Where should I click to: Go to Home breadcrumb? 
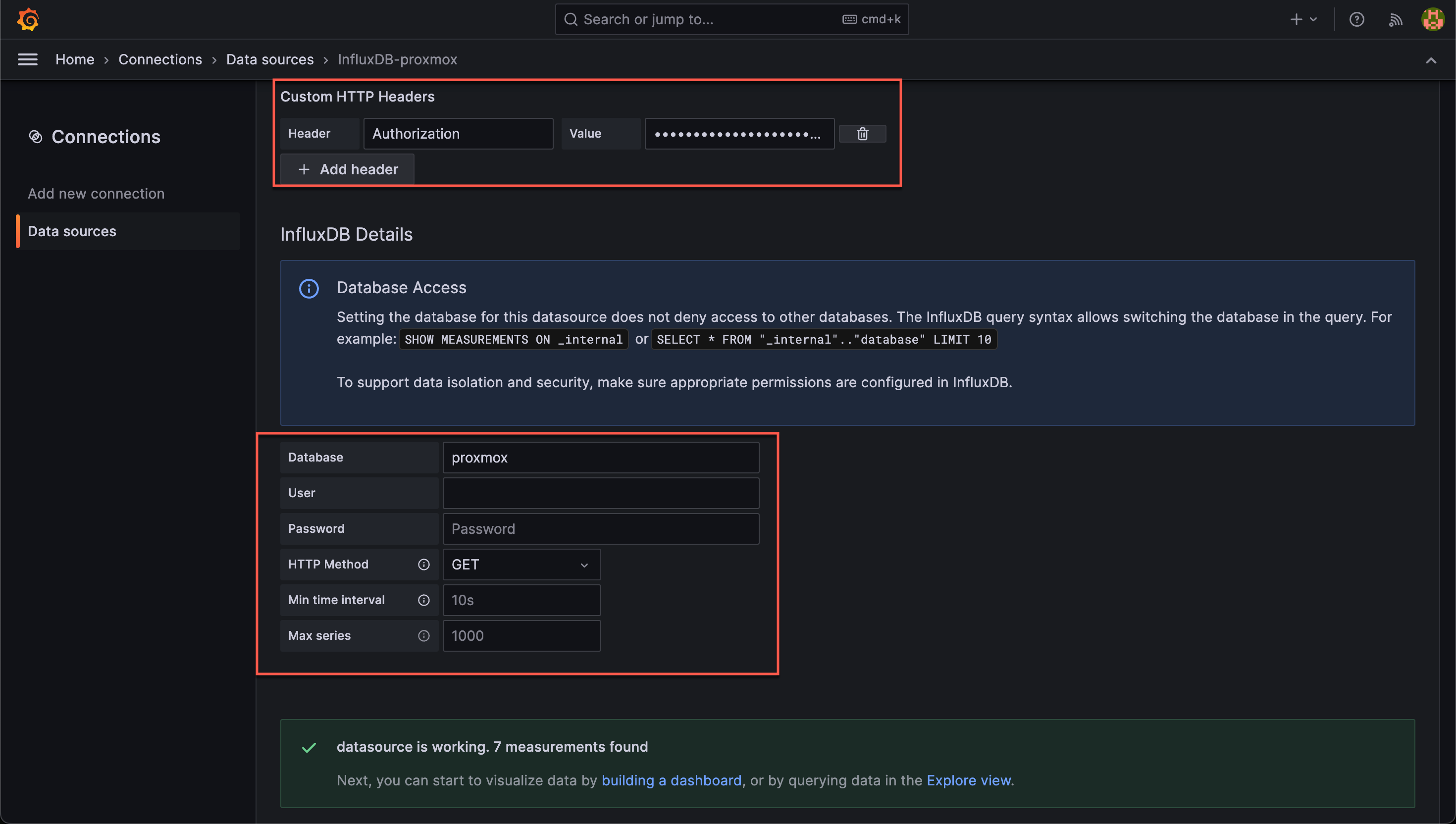75,59
